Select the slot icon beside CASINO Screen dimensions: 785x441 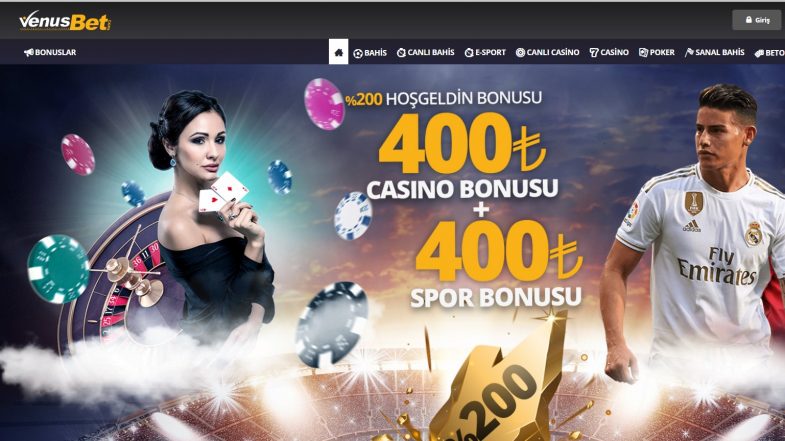click(x=594, y=53)
